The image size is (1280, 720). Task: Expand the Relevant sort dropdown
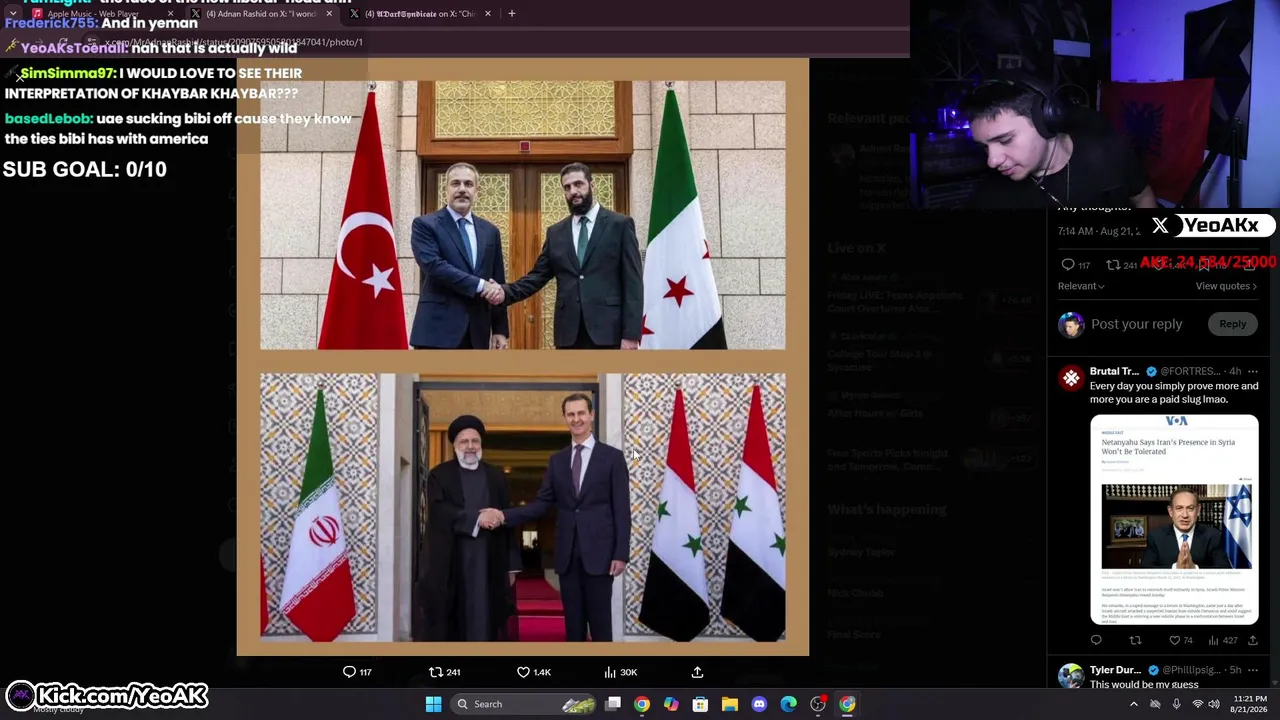[1081, 286]
